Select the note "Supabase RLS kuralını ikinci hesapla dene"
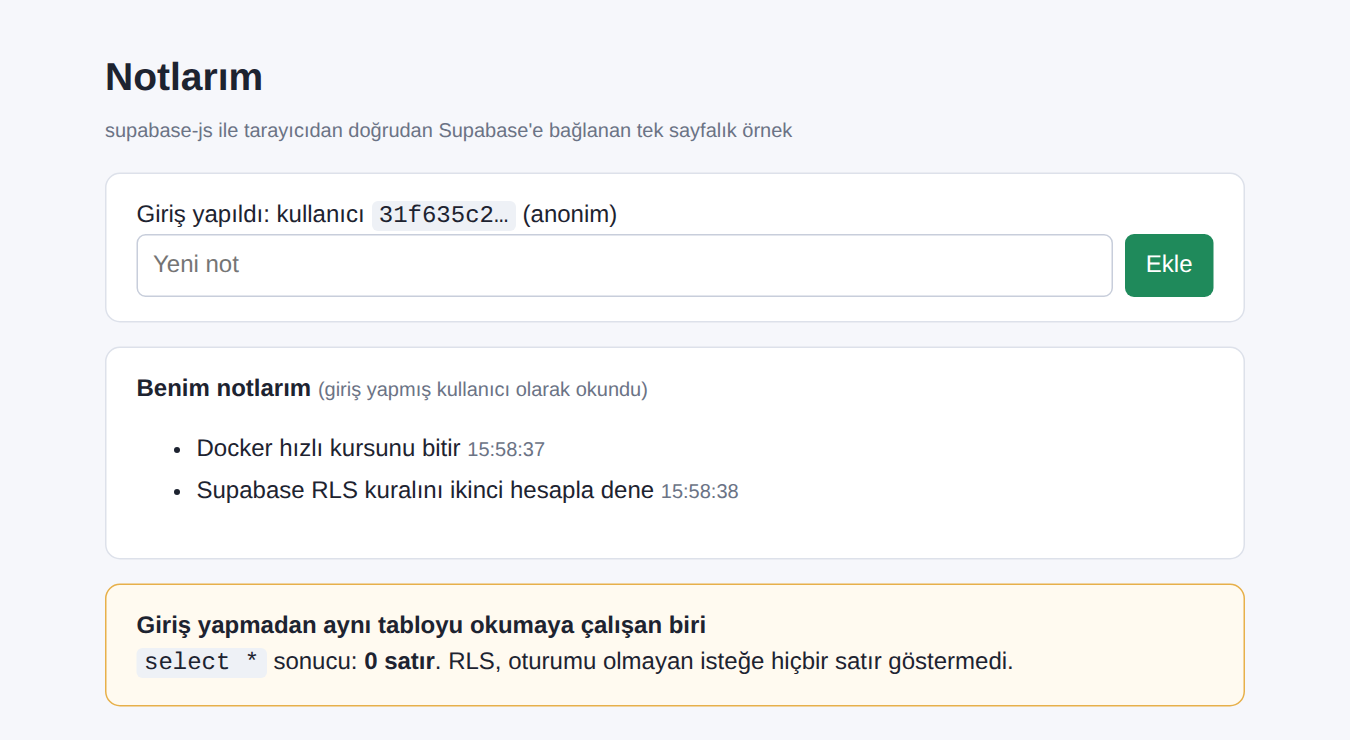1350x740 pixels. point(425,490)
